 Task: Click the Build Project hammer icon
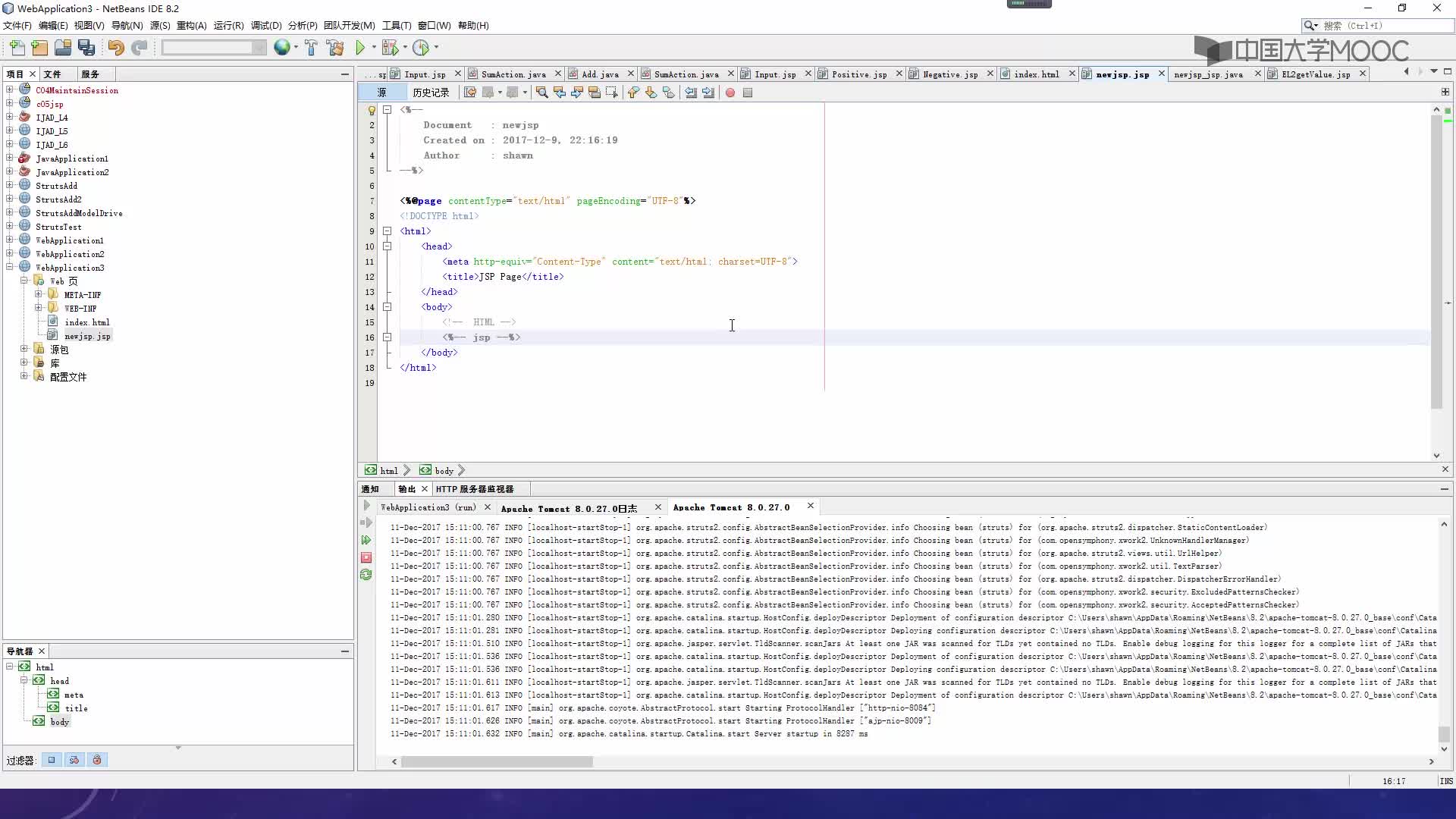311,48
